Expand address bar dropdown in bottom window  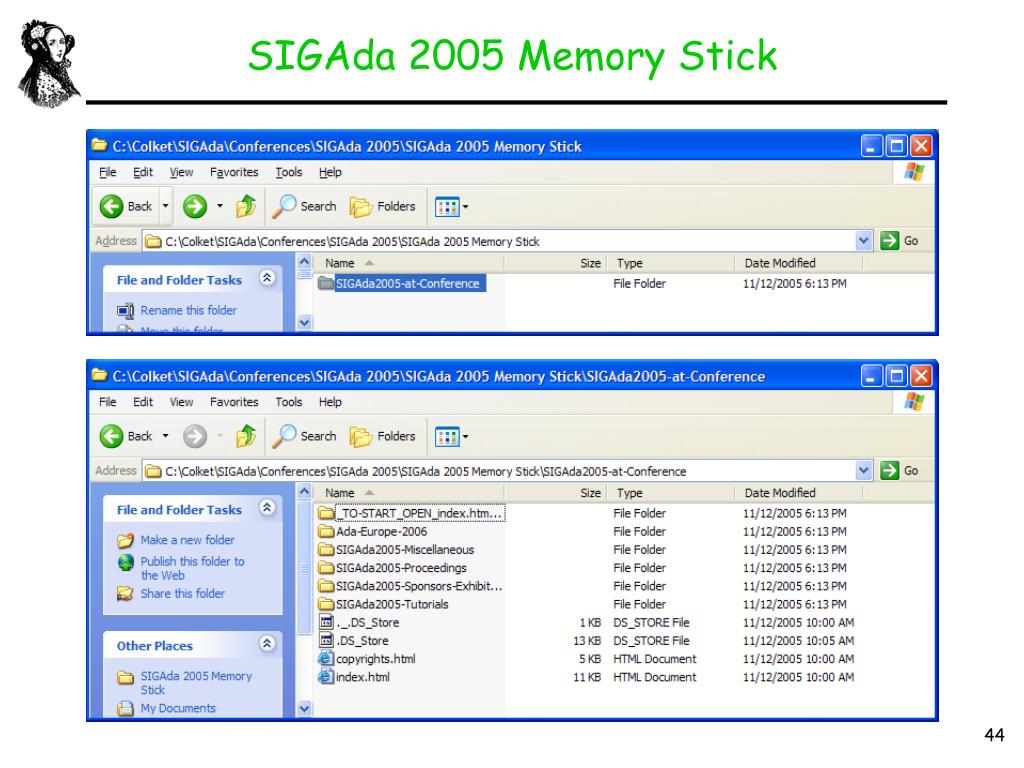863,471
